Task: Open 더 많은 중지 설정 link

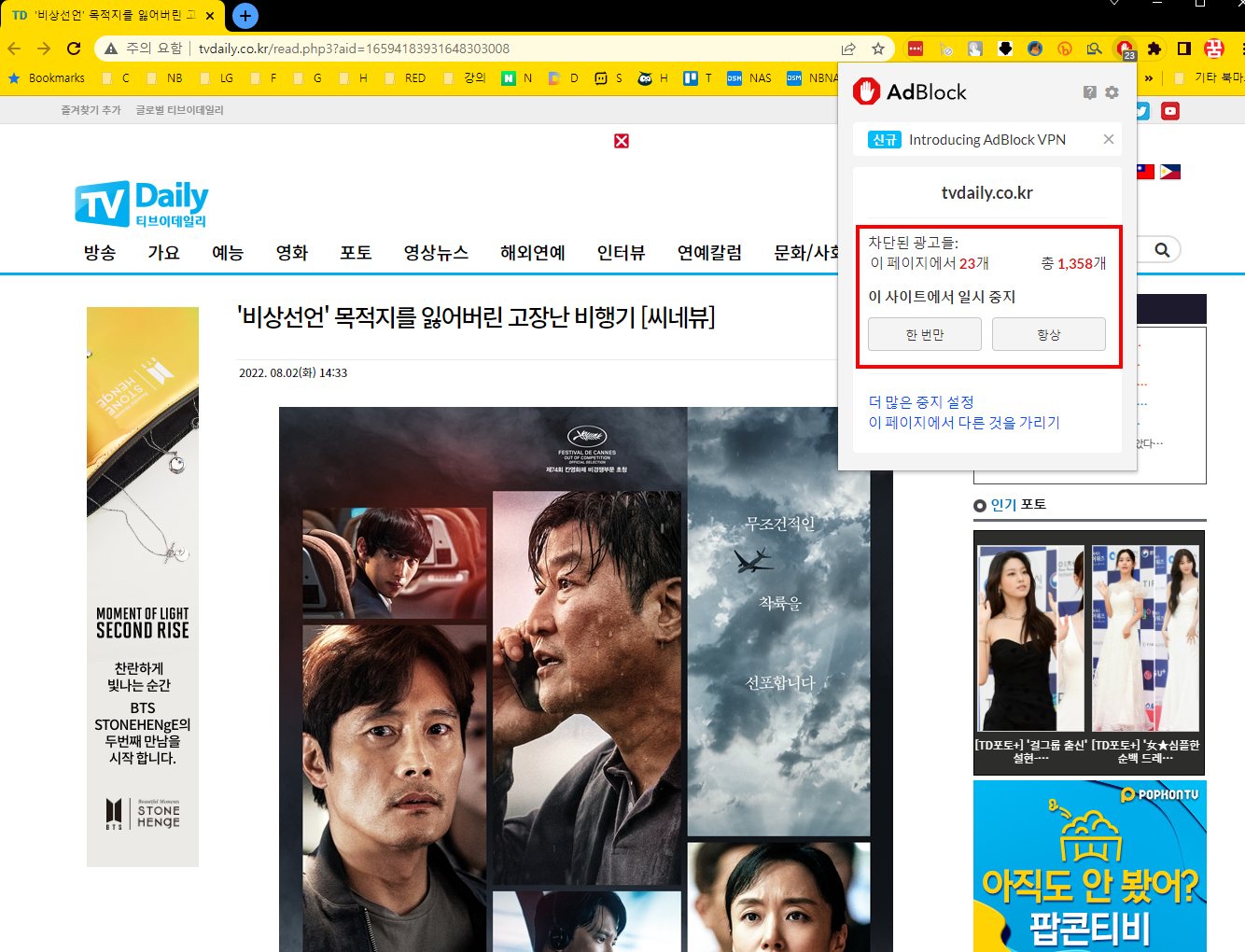Action: point(921,402)
